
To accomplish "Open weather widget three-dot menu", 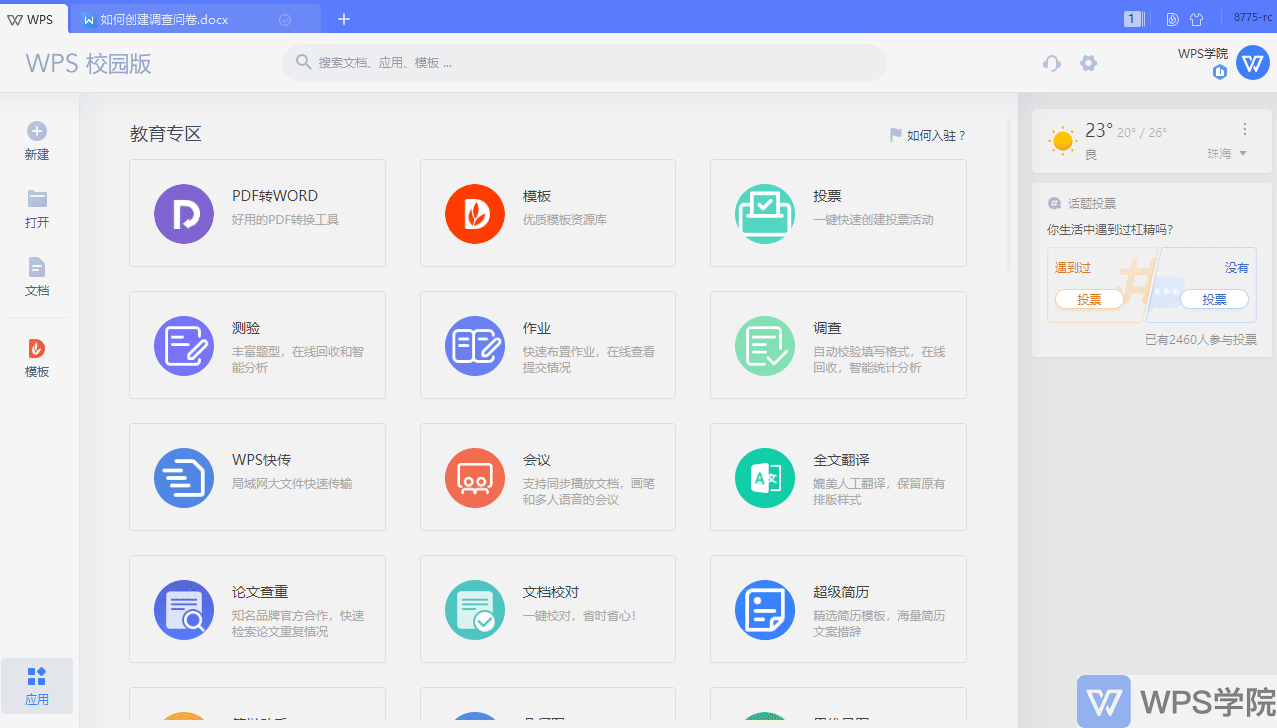I will coord(1245,129).
